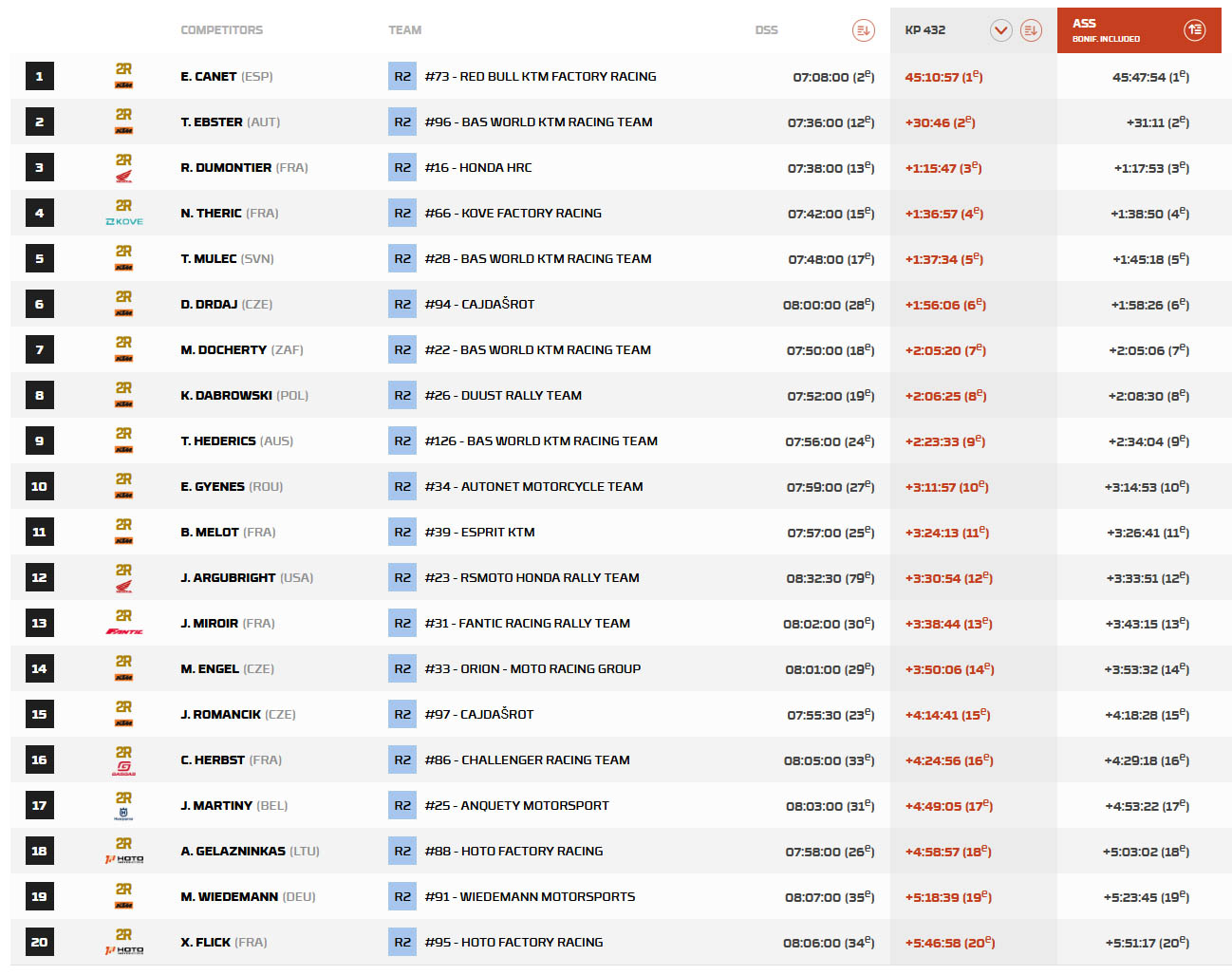Click the Hoto logo beside X. Flick
This screenshot has width=1232, height=975.
tap(124, 949)
